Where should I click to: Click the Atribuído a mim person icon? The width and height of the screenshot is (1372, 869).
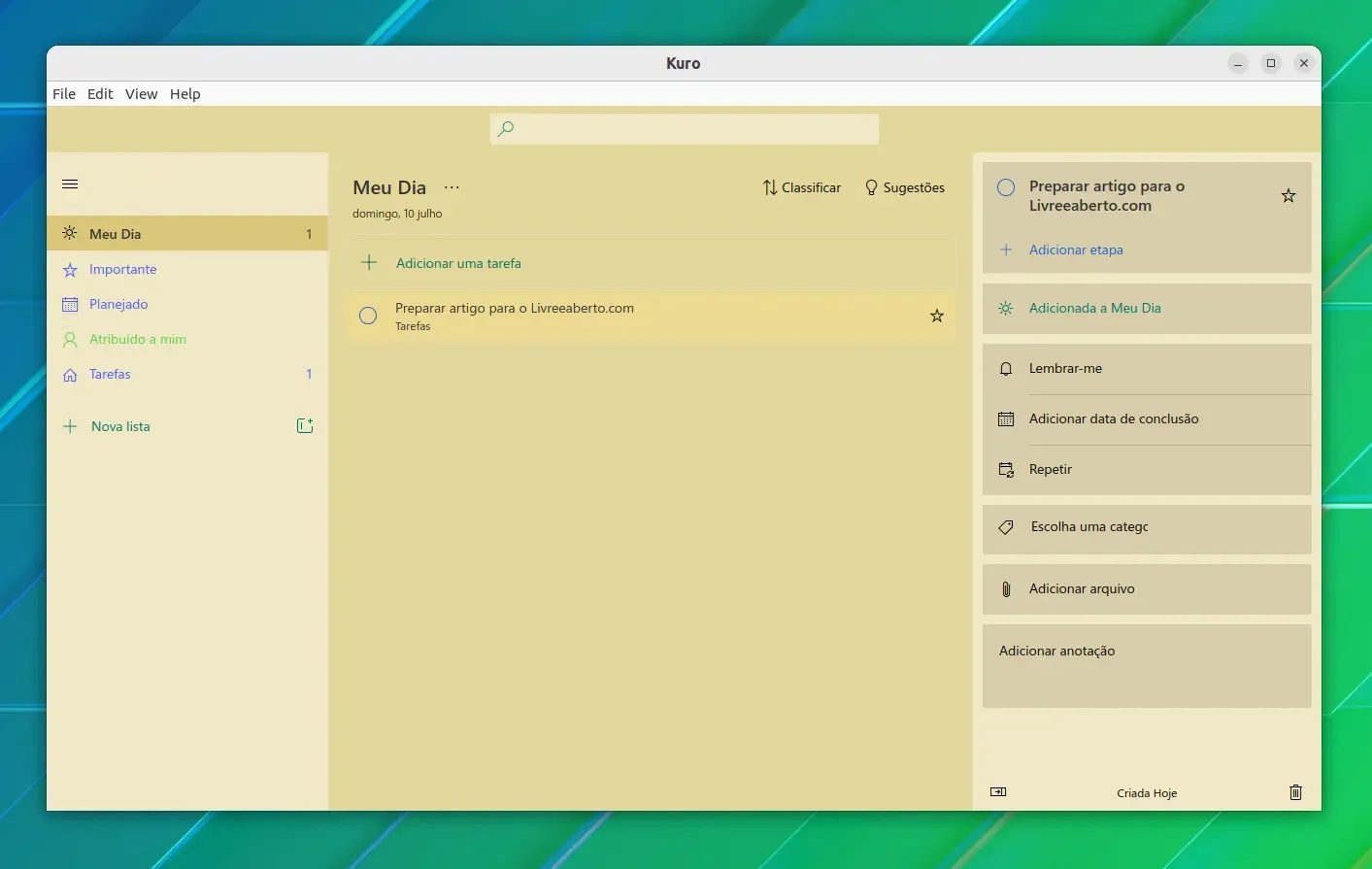tap(70, 340)
